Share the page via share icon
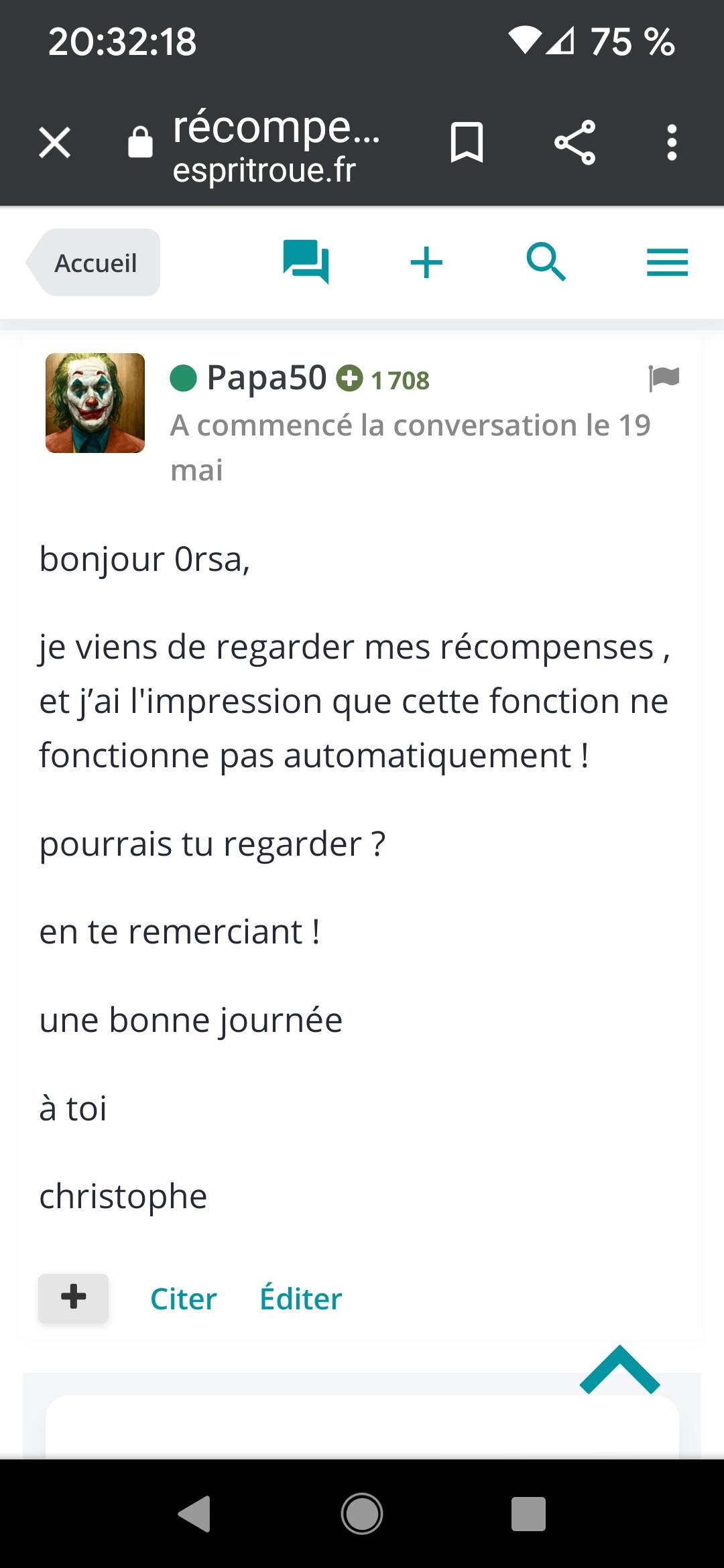 click(575, 142)
